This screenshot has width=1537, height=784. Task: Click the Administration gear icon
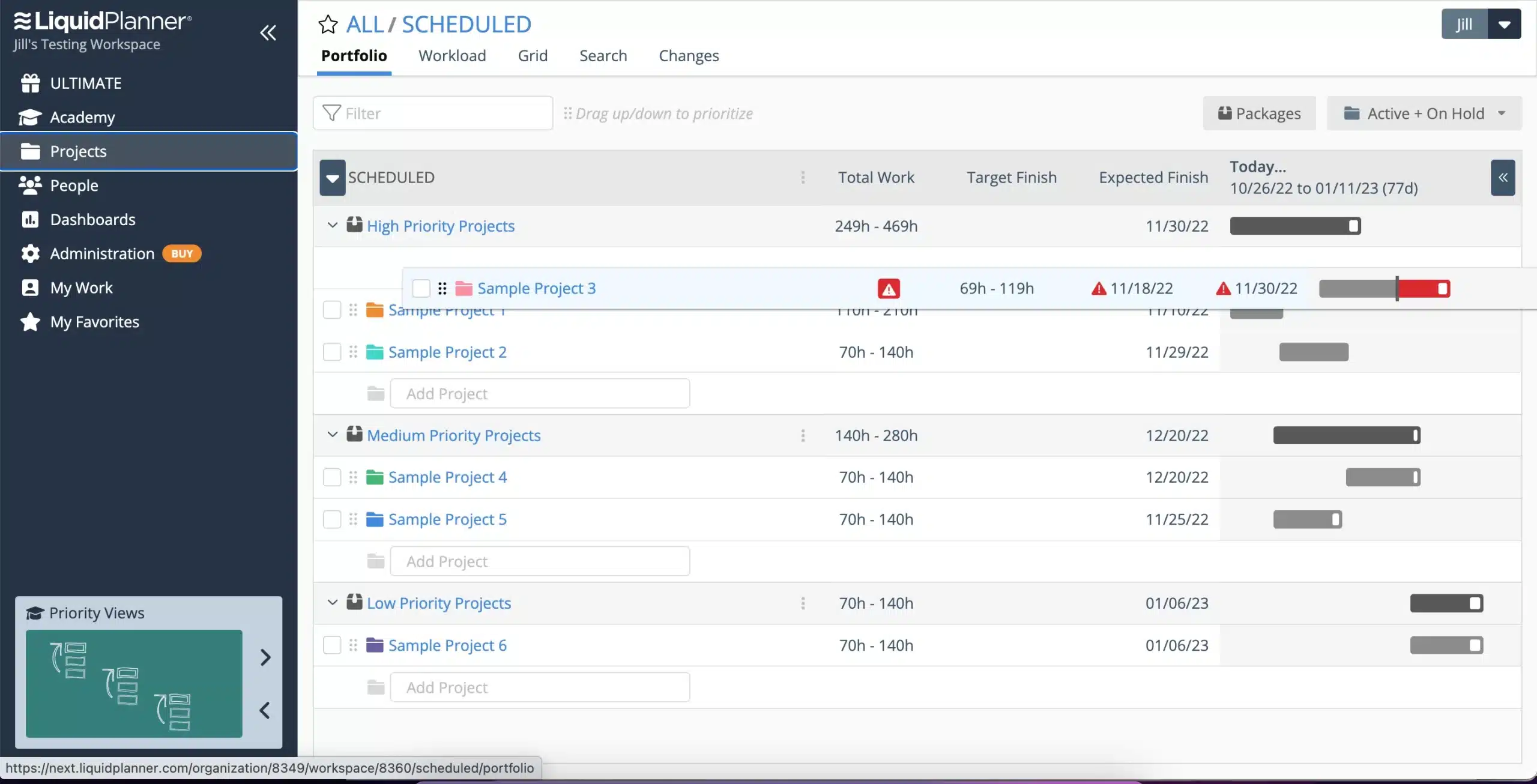tap(30, 253)
